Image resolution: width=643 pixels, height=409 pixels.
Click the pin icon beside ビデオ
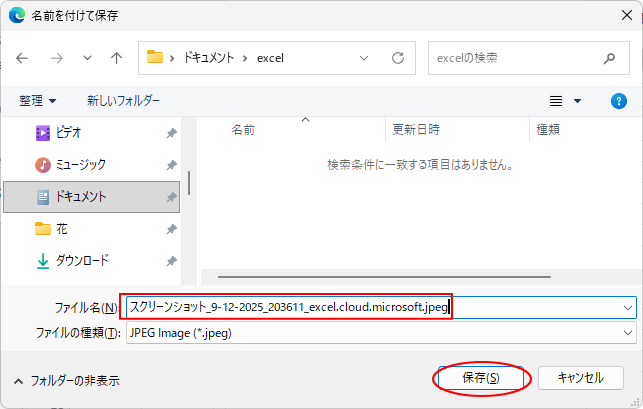(x=171, y=133)
